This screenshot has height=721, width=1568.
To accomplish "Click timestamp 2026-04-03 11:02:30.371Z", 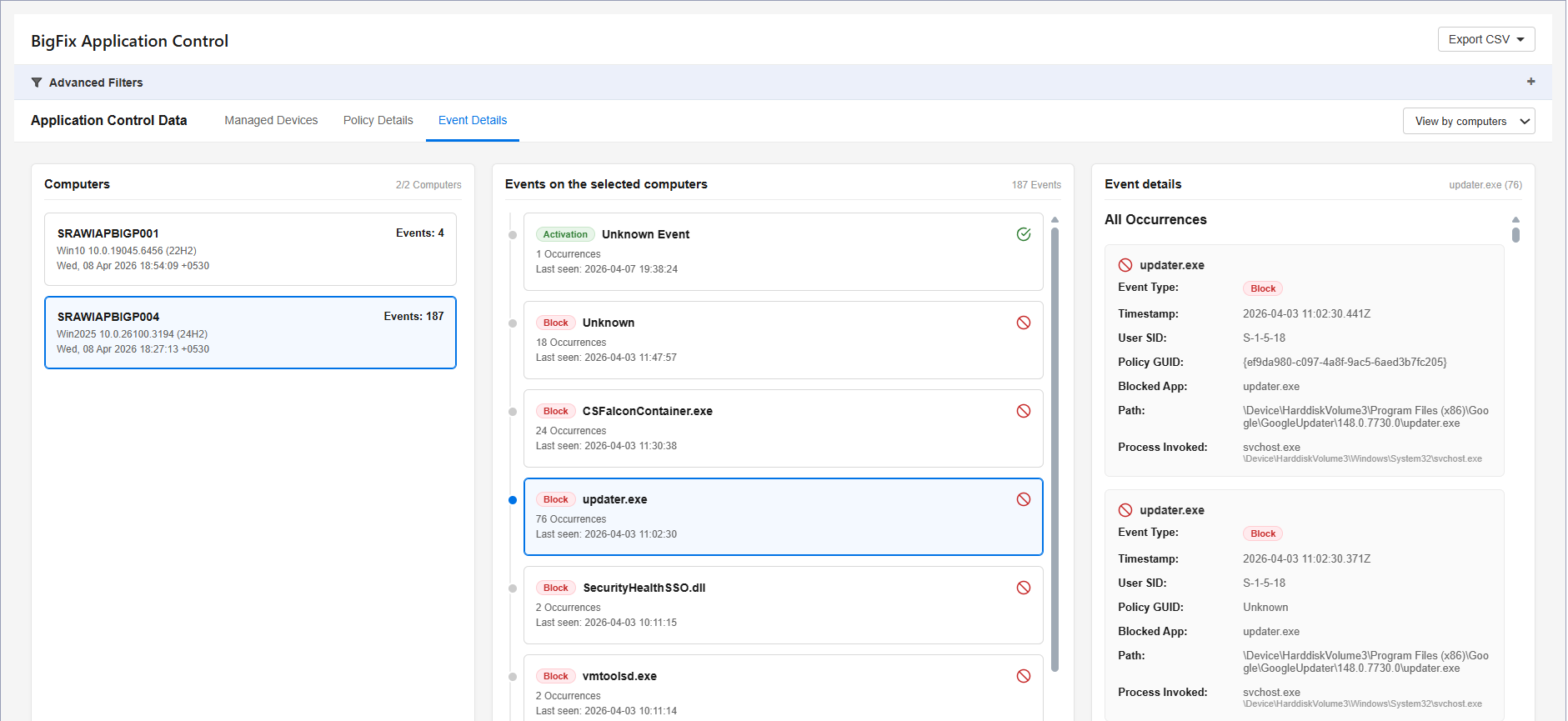I will [1306, 558].
